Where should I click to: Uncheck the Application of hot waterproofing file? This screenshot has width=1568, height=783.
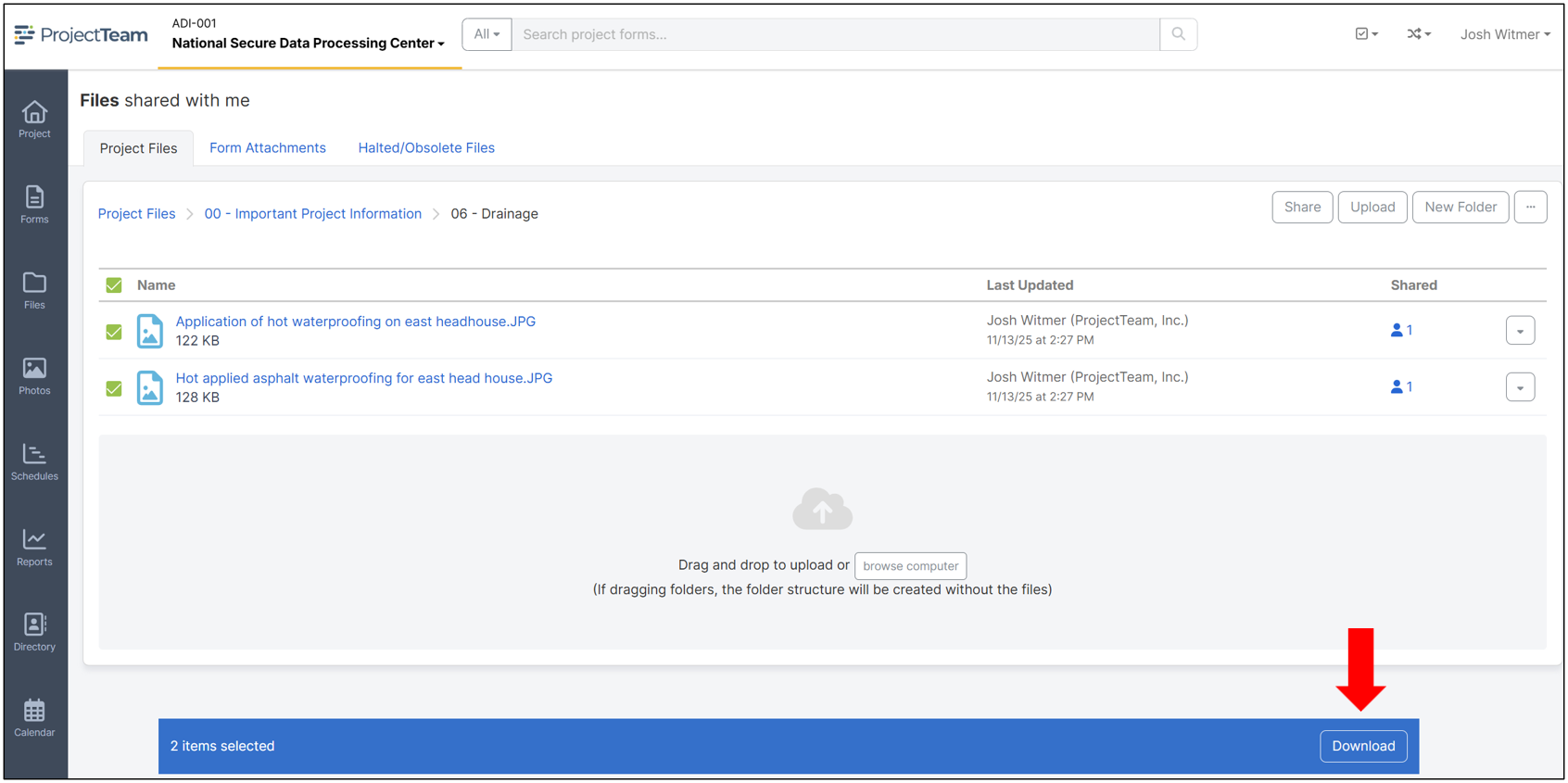pos(114,332)
